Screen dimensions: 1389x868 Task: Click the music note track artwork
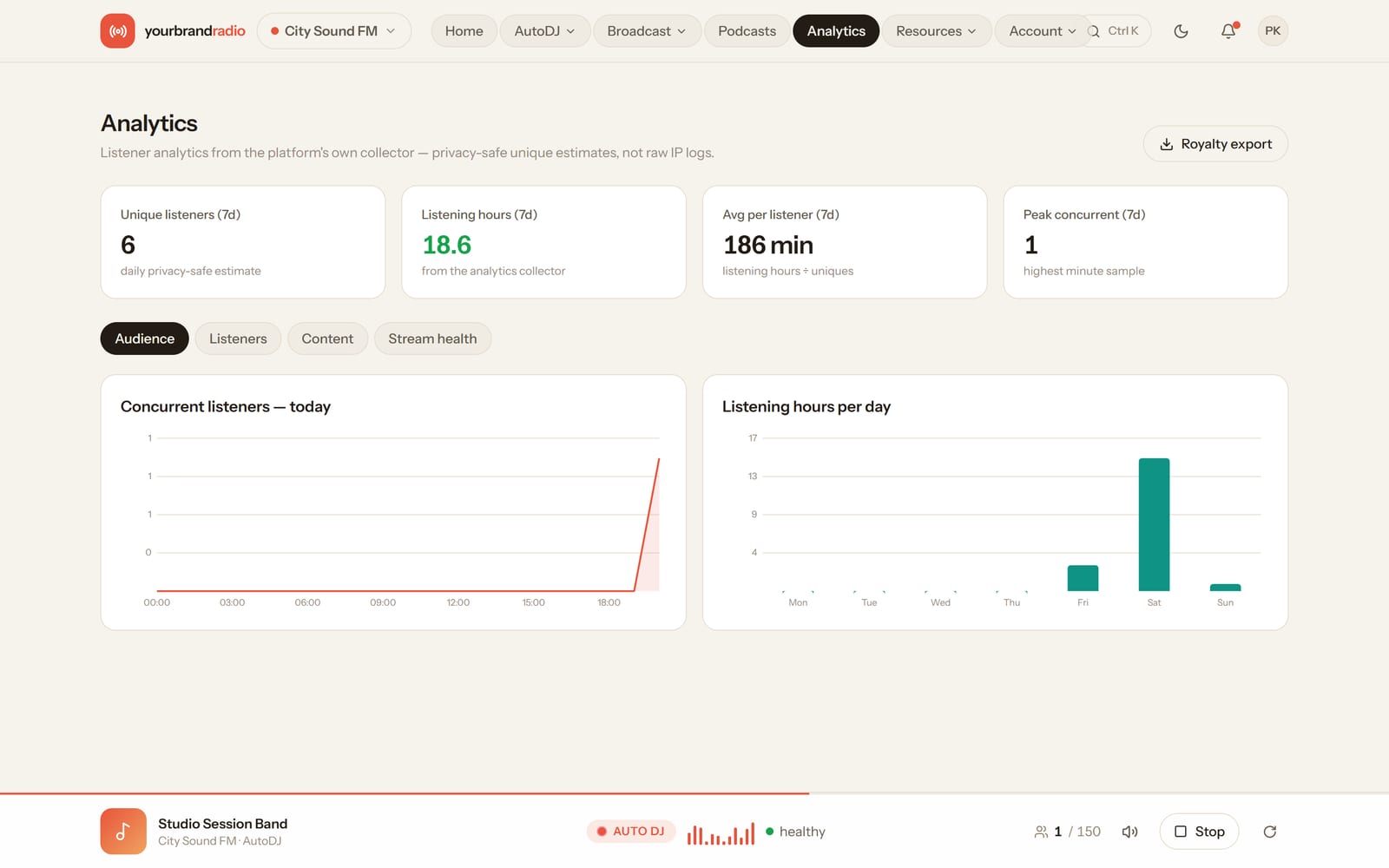click(x=123, y=832)
